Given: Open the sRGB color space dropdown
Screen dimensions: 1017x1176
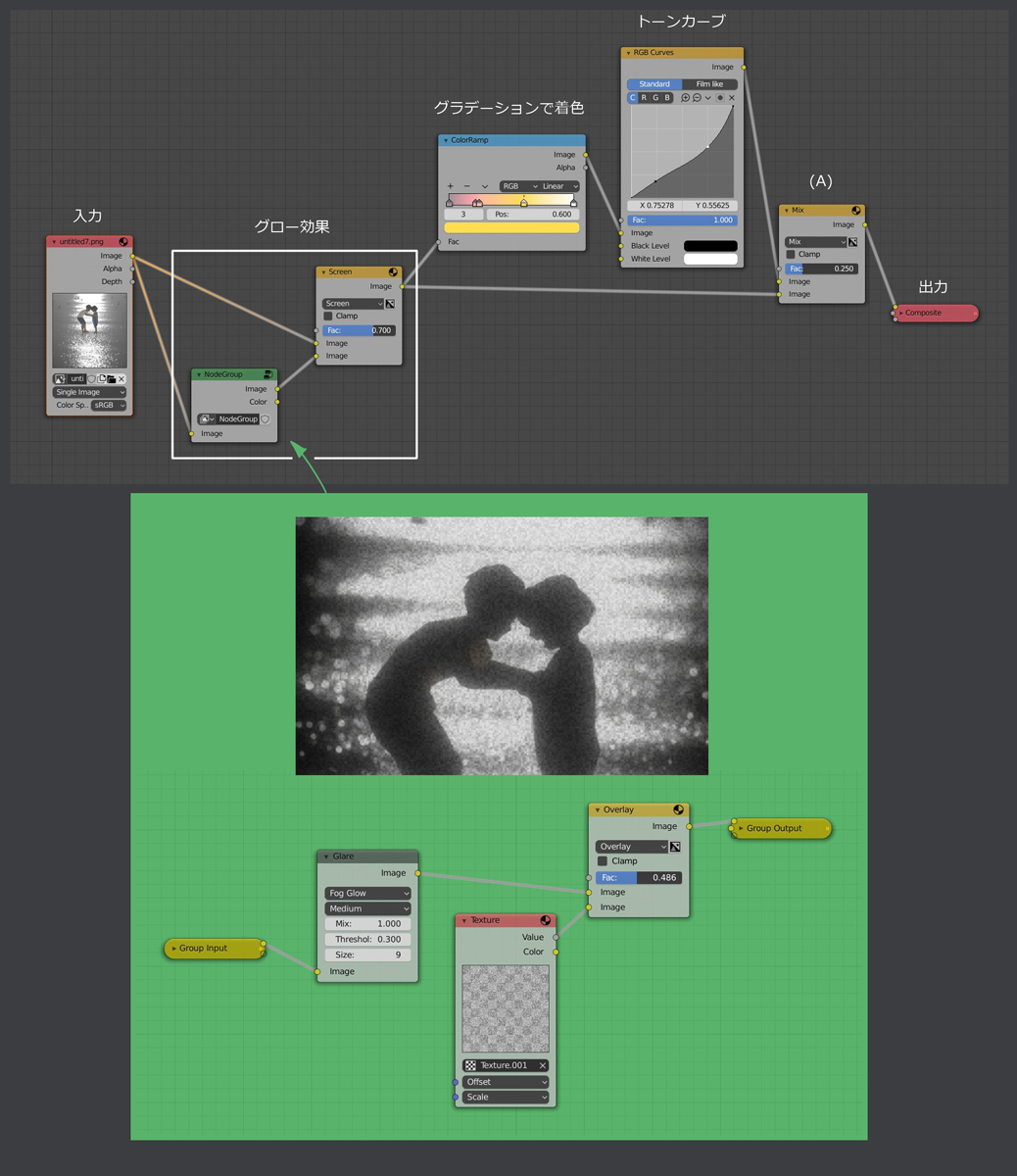Looking at the screenshot, I should (x=109, y=405).
